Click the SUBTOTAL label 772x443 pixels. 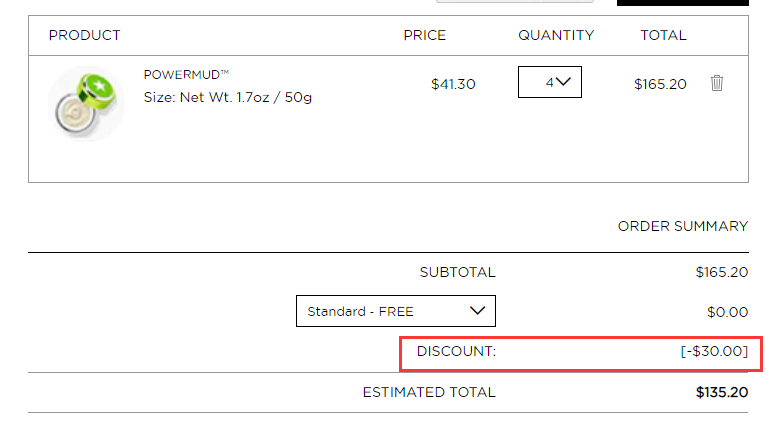[457, 272]
